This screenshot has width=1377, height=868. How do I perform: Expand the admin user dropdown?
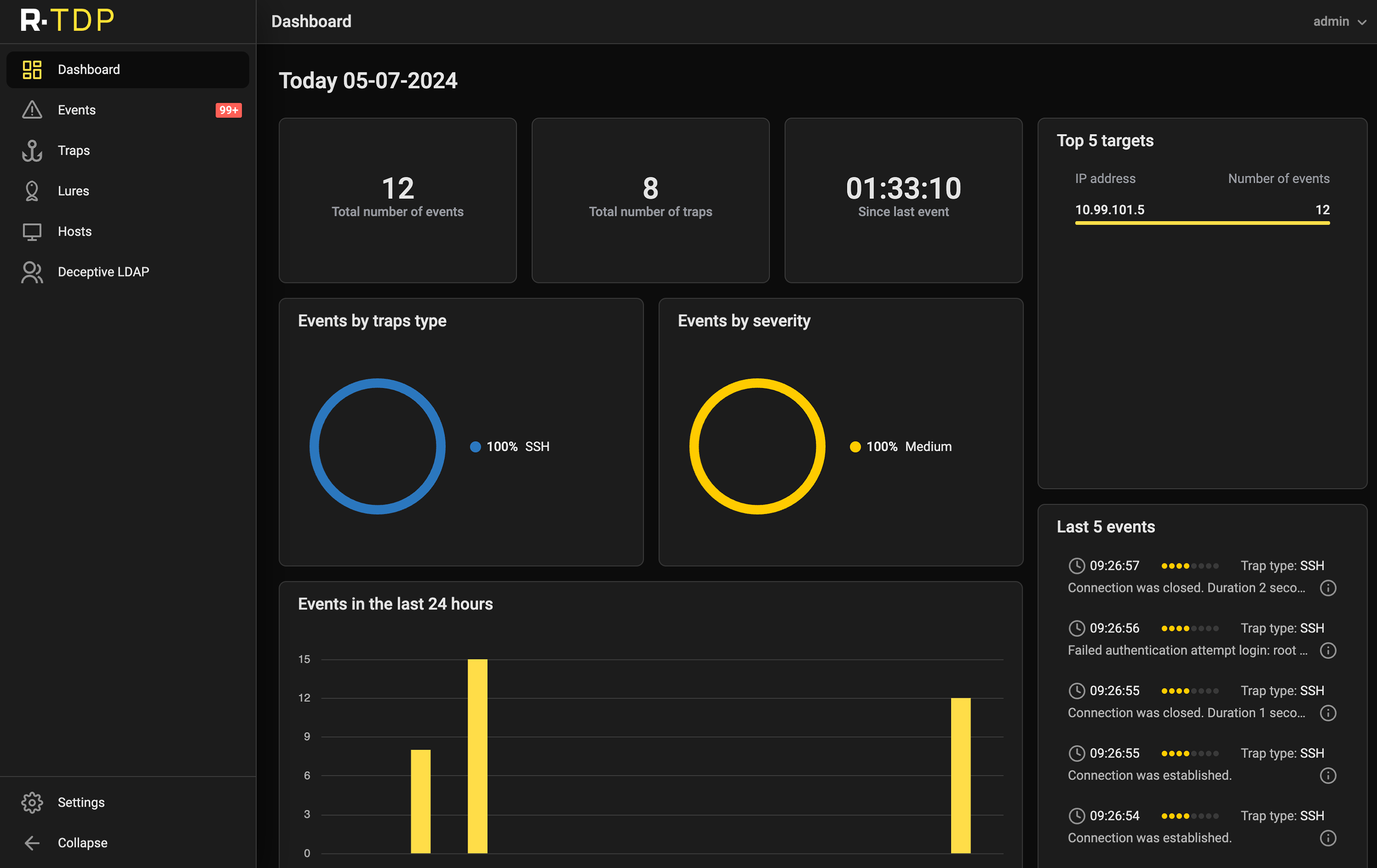(1339, 22)
